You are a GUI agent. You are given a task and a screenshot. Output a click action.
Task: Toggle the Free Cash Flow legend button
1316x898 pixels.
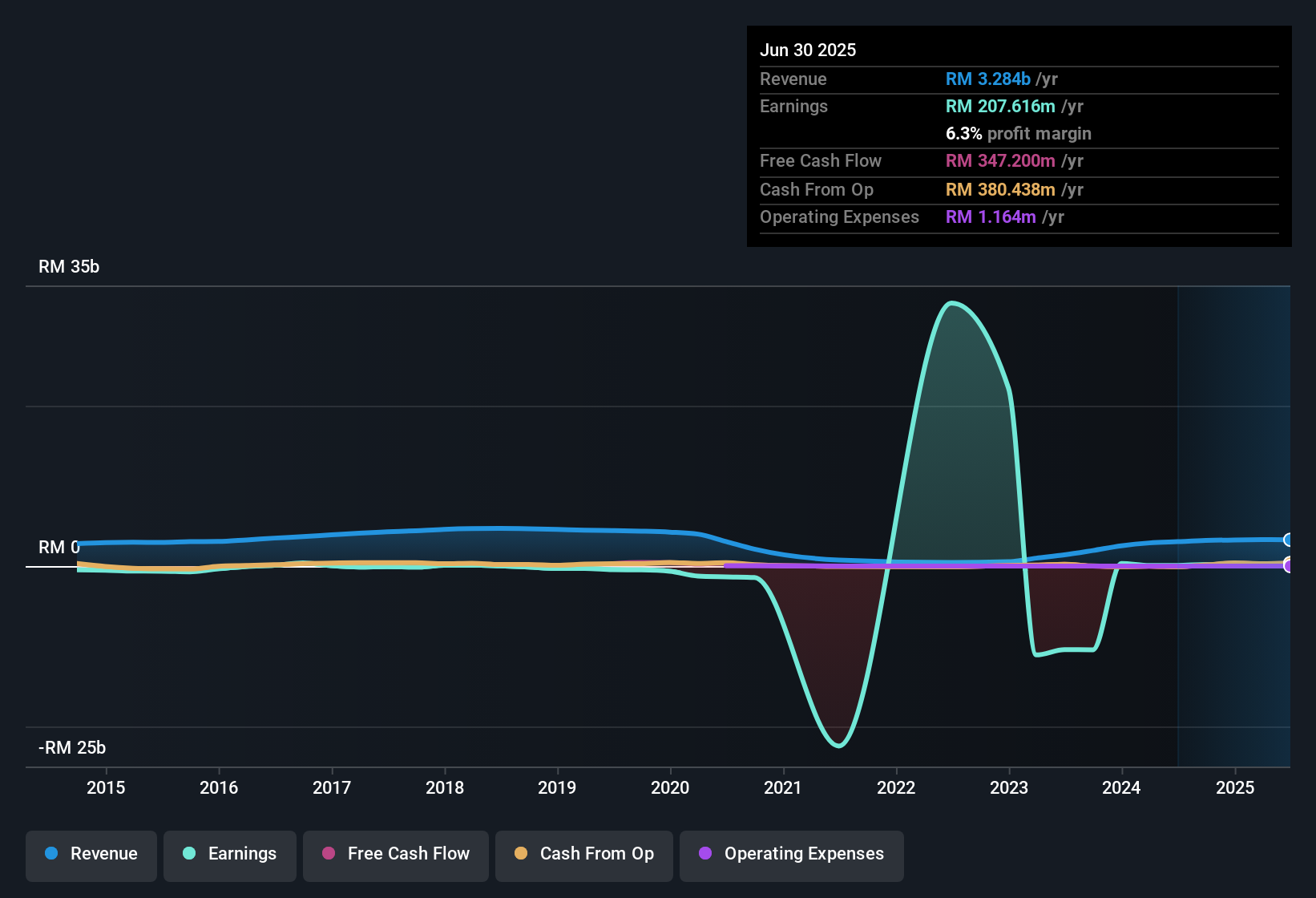396,855
